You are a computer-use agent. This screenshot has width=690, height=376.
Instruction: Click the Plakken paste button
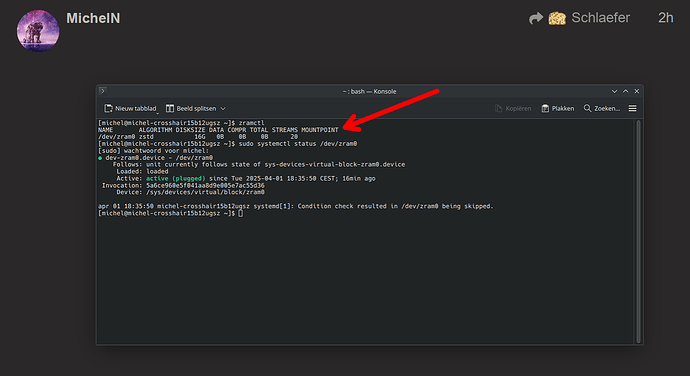(558, 108)
